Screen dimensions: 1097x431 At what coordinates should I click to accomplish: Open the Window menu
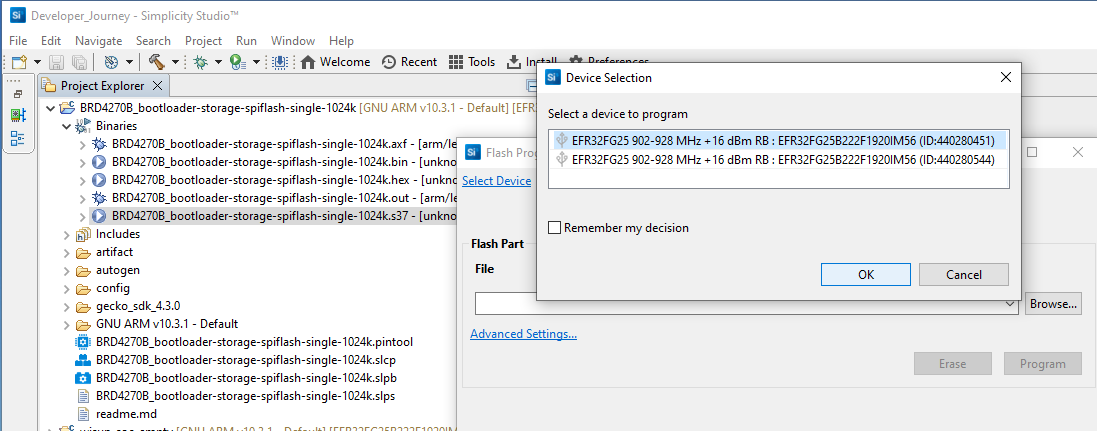click(x=293, y=41)
